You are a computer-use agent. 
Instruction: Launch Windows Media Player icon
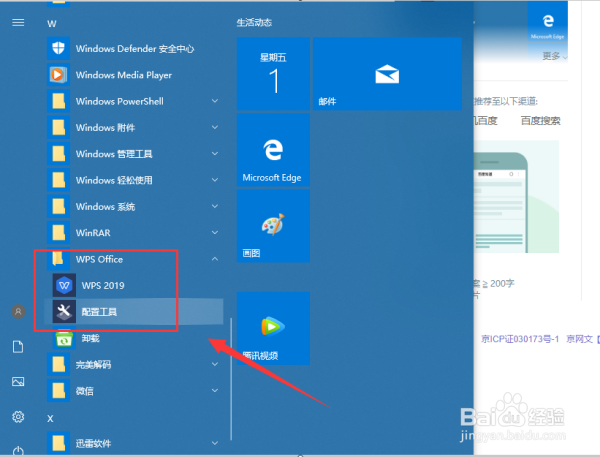point(59,75)
